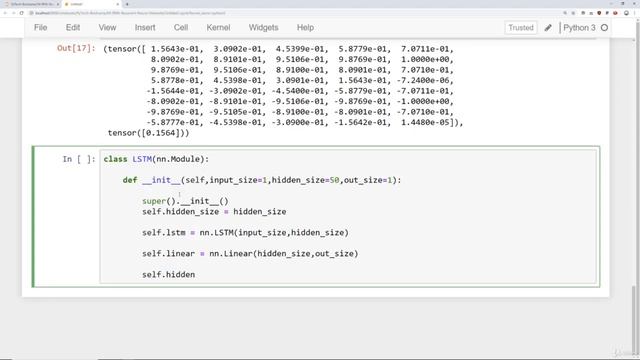
Task: Go back using the browser back arrow
Action: (5, 13)
